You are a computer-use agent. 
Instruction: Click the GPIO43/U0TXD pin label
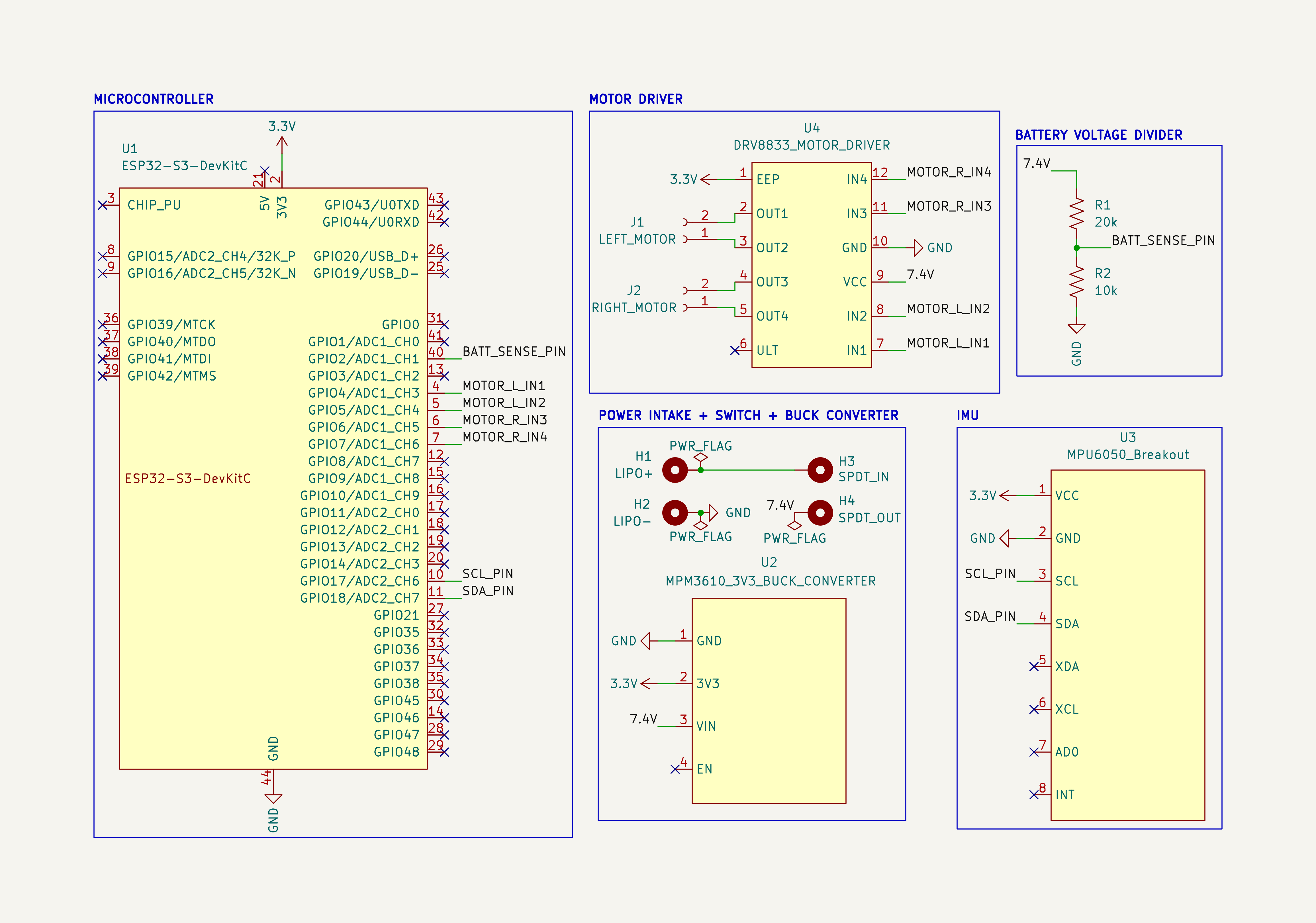pyautogui.click(x=371, y=205)
